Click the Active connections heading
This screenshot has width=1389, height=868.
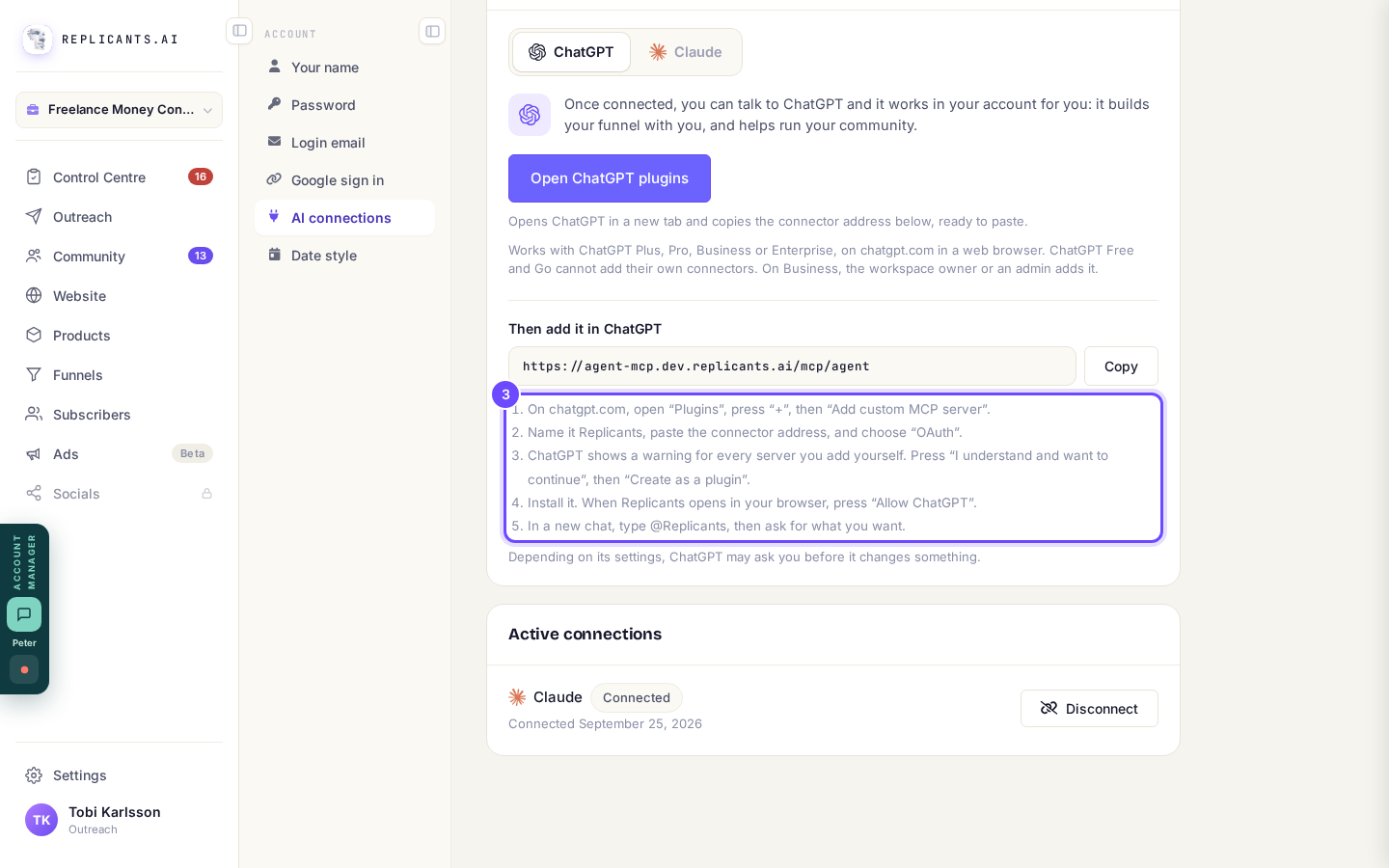pyautogui.click(x=585, y=634)
